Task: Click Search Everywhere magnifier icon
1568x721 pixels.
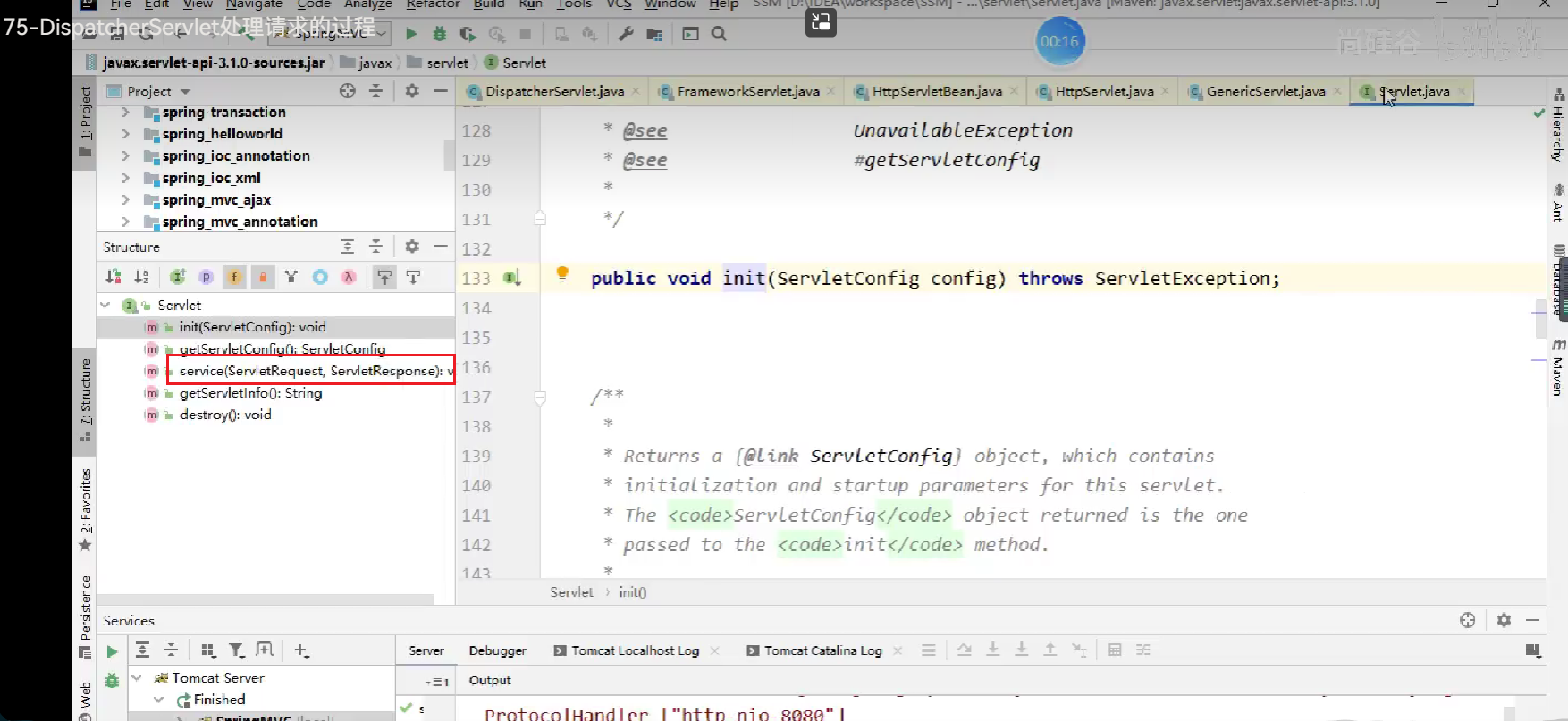Action: (719, 34)
